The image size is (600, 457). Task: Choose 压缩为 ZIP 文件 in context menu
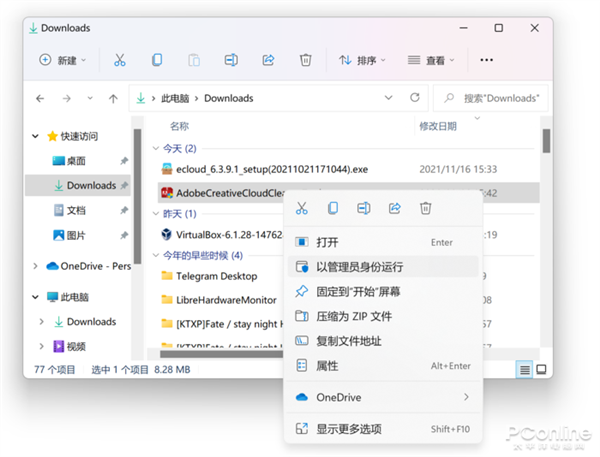pos(383,317)
